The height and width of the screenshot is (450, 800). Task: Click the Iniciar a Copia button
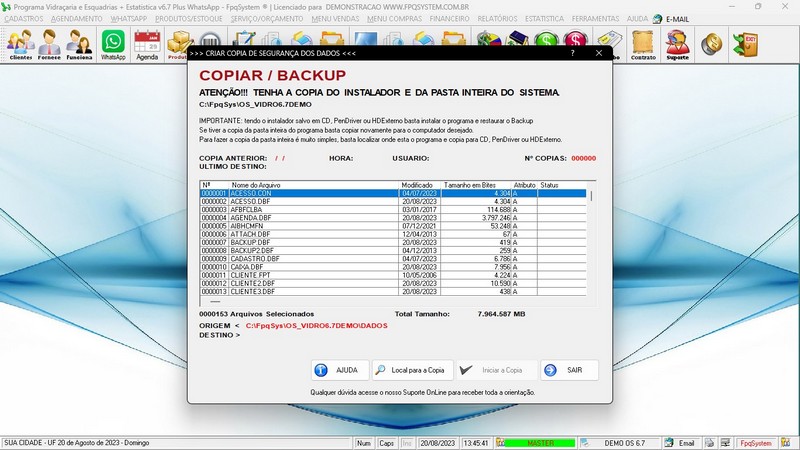497,370
